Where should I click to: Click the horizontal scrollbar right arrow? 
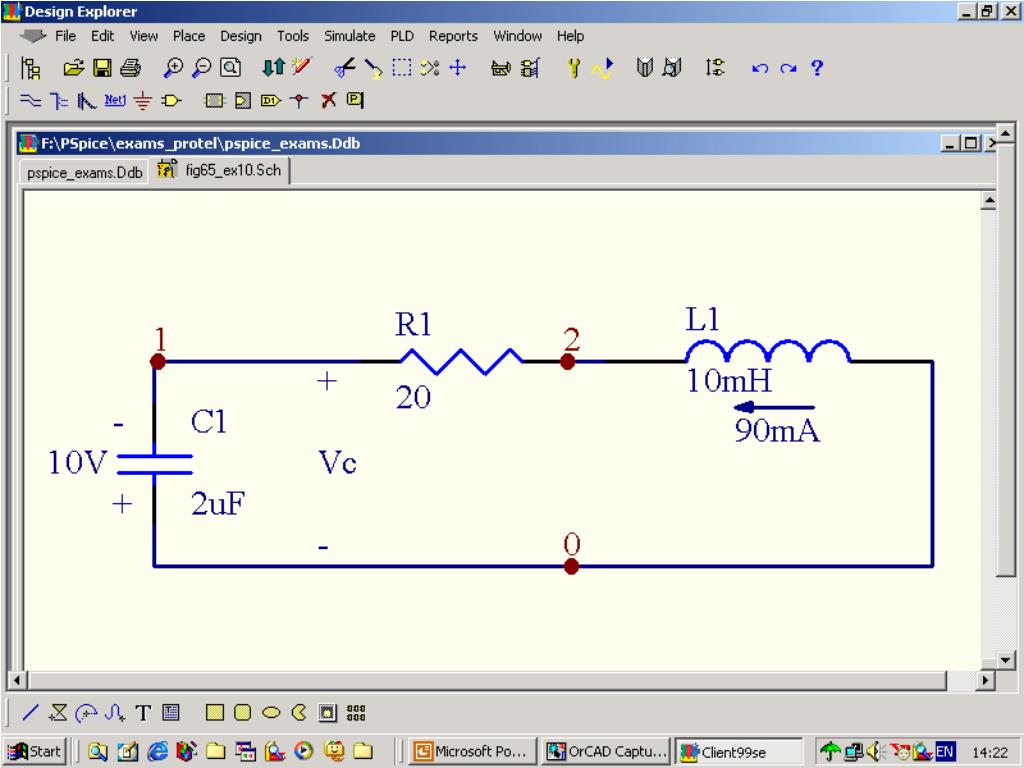(x=985, y=680)
